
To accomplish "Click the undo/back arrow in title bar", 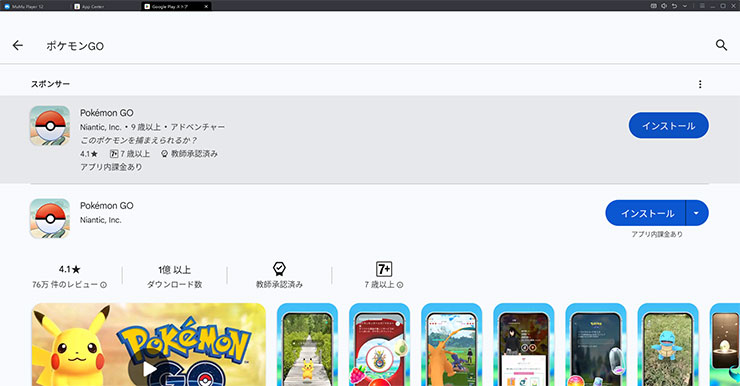I will 674,6.
